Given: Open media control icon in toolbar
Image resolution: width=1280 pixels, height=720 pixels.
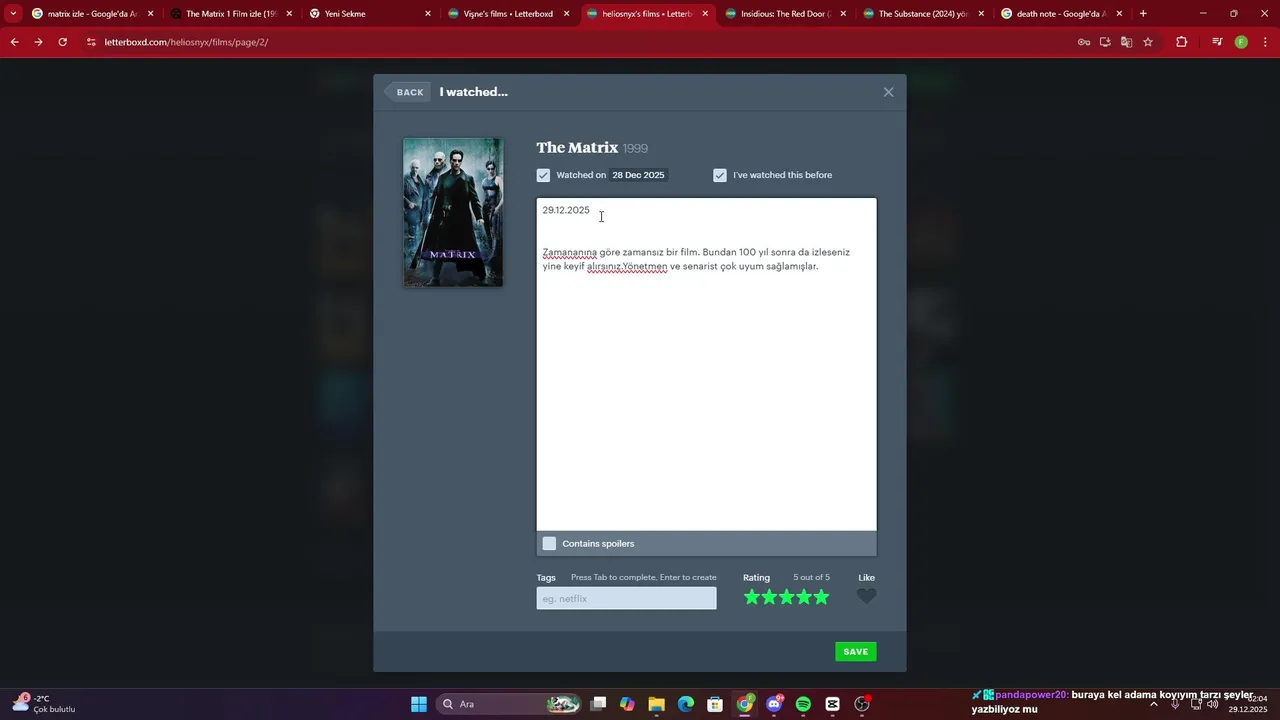Looking at the screenshot, I should [x=1217, y=42].
